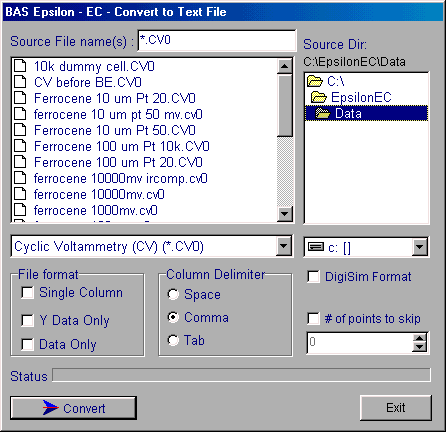Click the Status progress bar
The width and height of the screenshot is (446, 432).
tap(241, 375)
